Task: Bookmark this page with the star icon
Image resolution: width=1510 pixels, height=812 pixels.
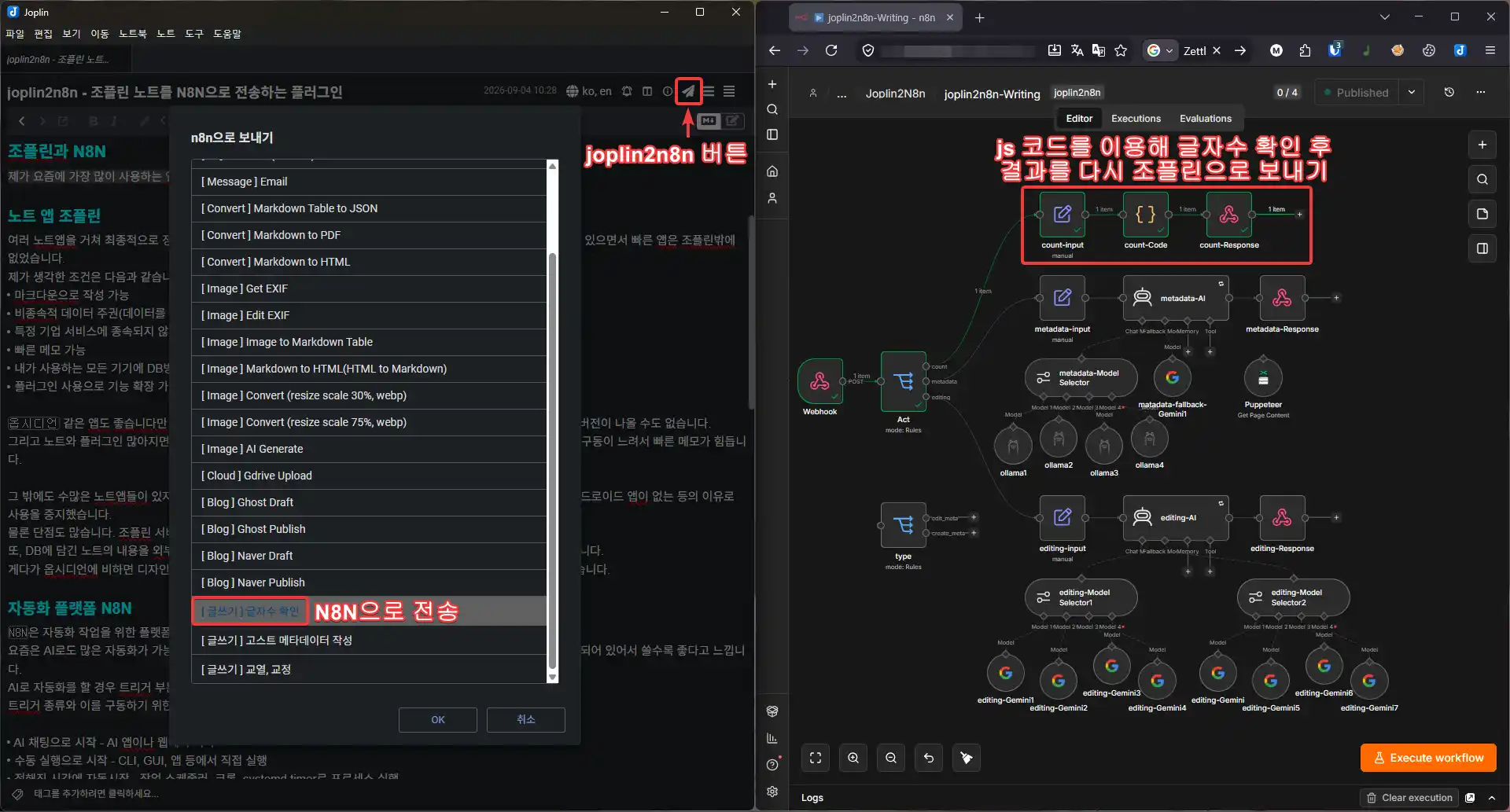Action: click(x=1121, y=50)
